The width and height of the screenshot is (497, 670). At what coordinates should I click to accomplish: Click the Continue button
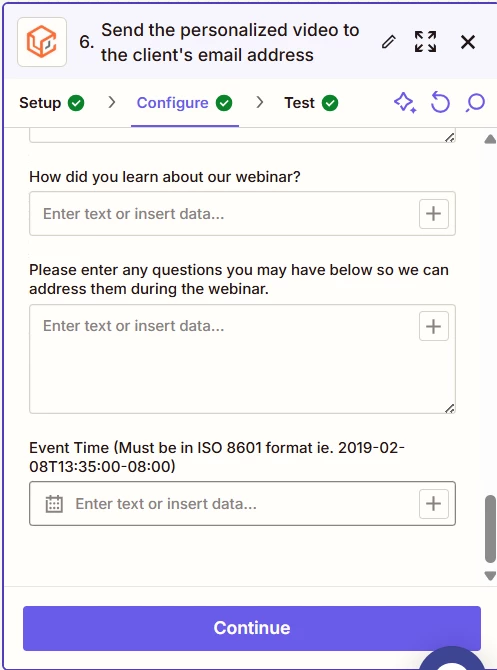coord(252,628)
